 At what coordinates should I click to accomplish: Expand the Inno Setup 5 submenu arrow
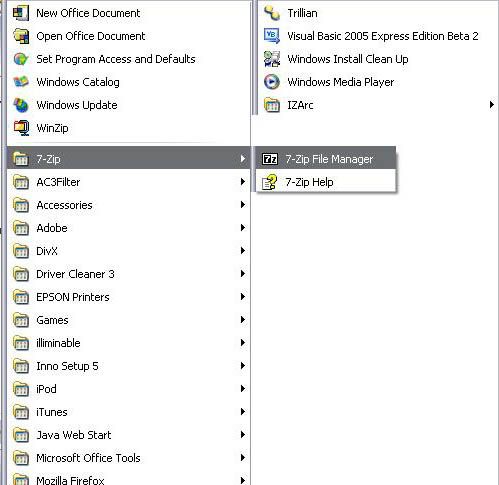(243, 366)
